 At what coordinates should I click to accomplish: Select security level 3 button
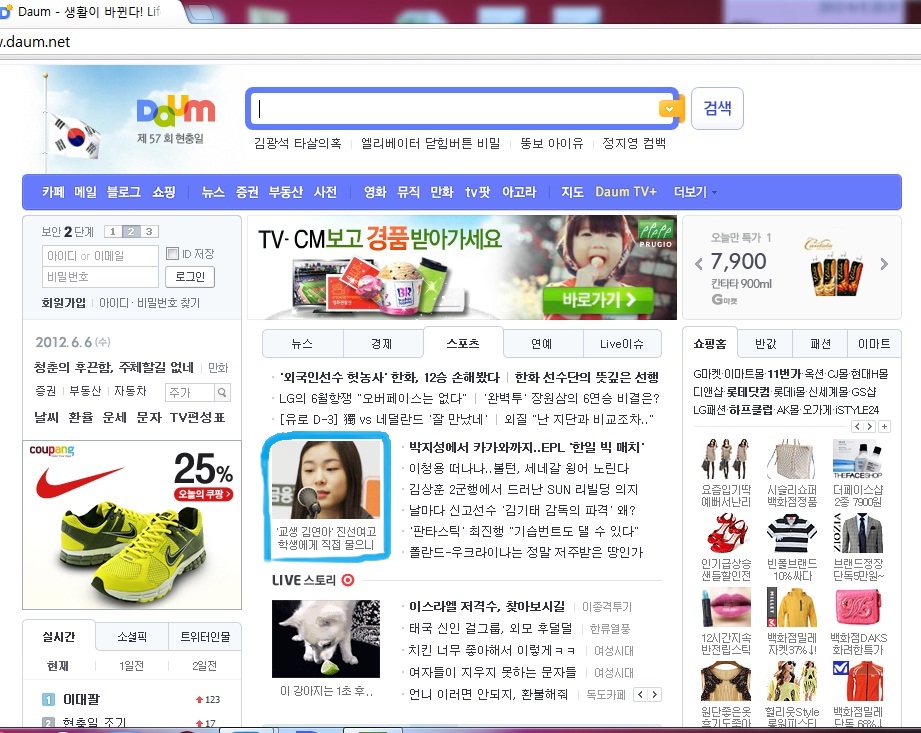[x=149, y=231]
